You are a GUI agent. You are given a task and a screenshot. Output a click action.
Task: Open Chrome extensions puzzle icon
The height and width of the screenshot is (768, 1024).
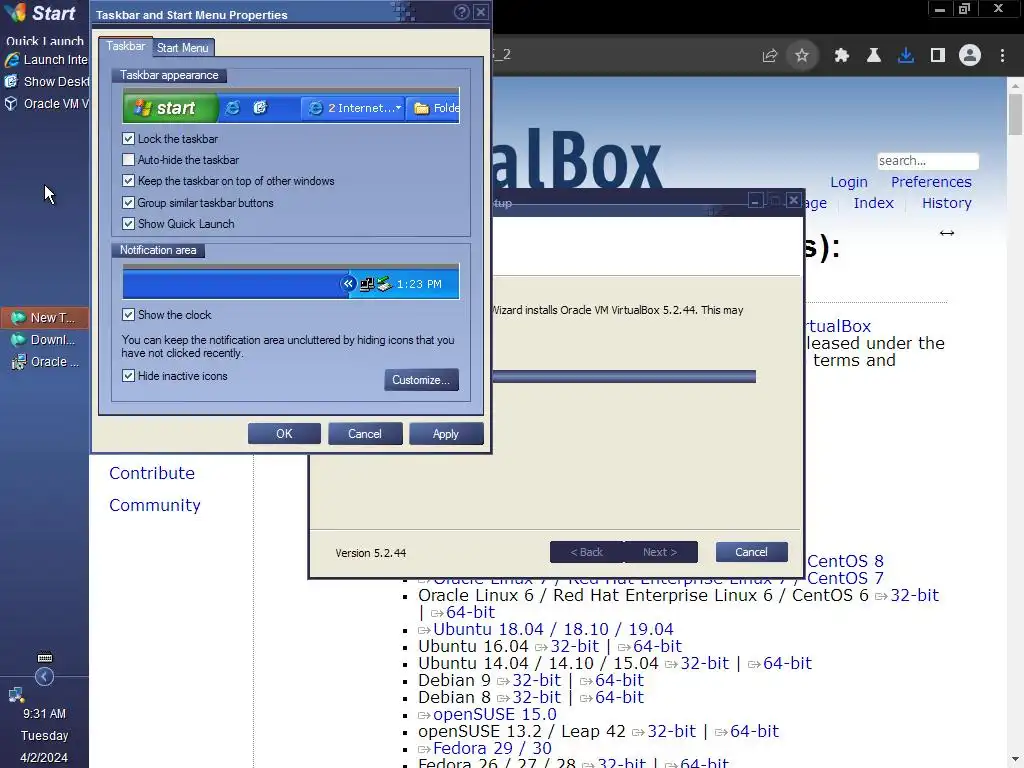click(842, 56)
